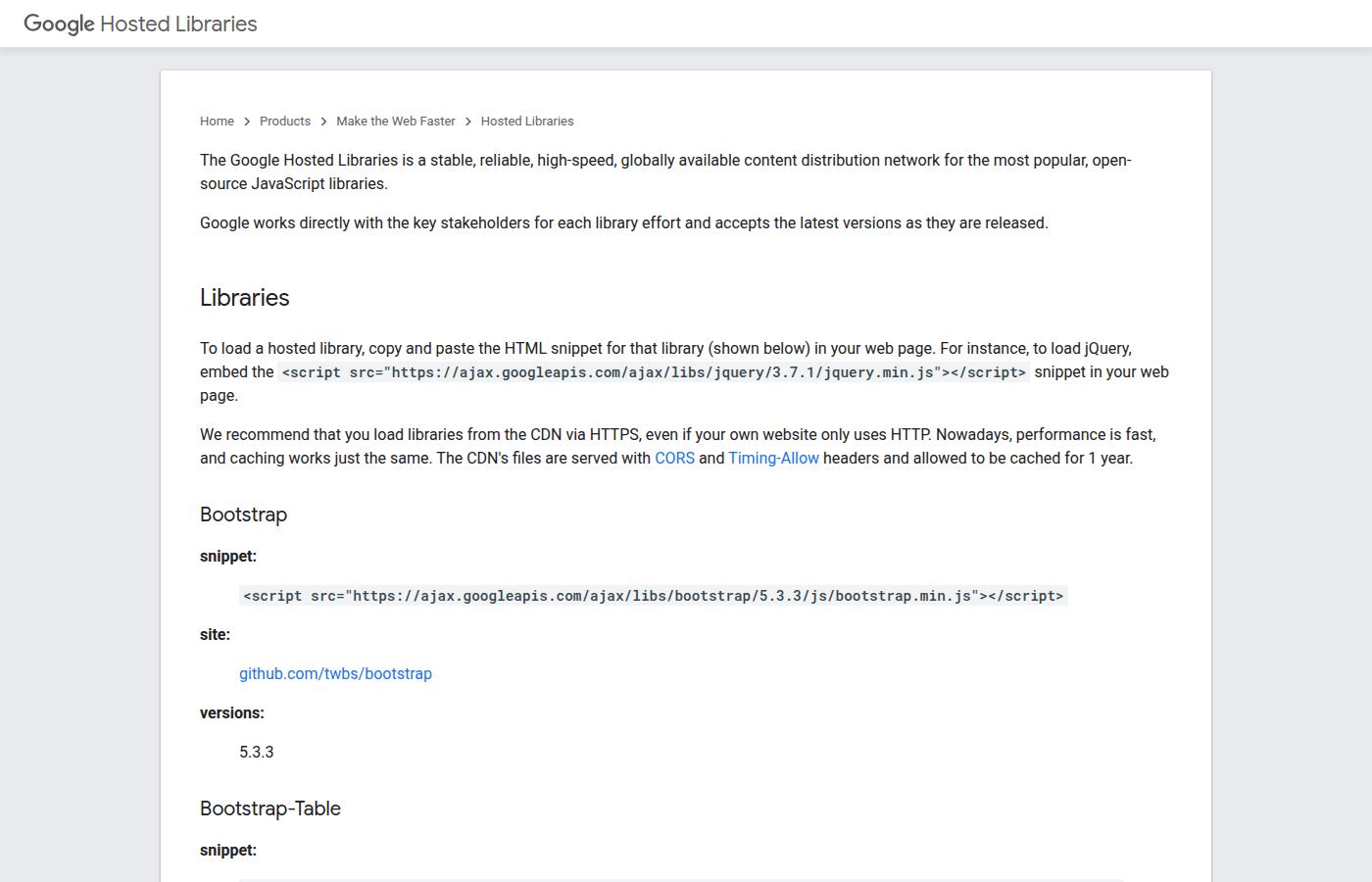
Task: Click the Libraries heading
Action: [x=245, y=298]
